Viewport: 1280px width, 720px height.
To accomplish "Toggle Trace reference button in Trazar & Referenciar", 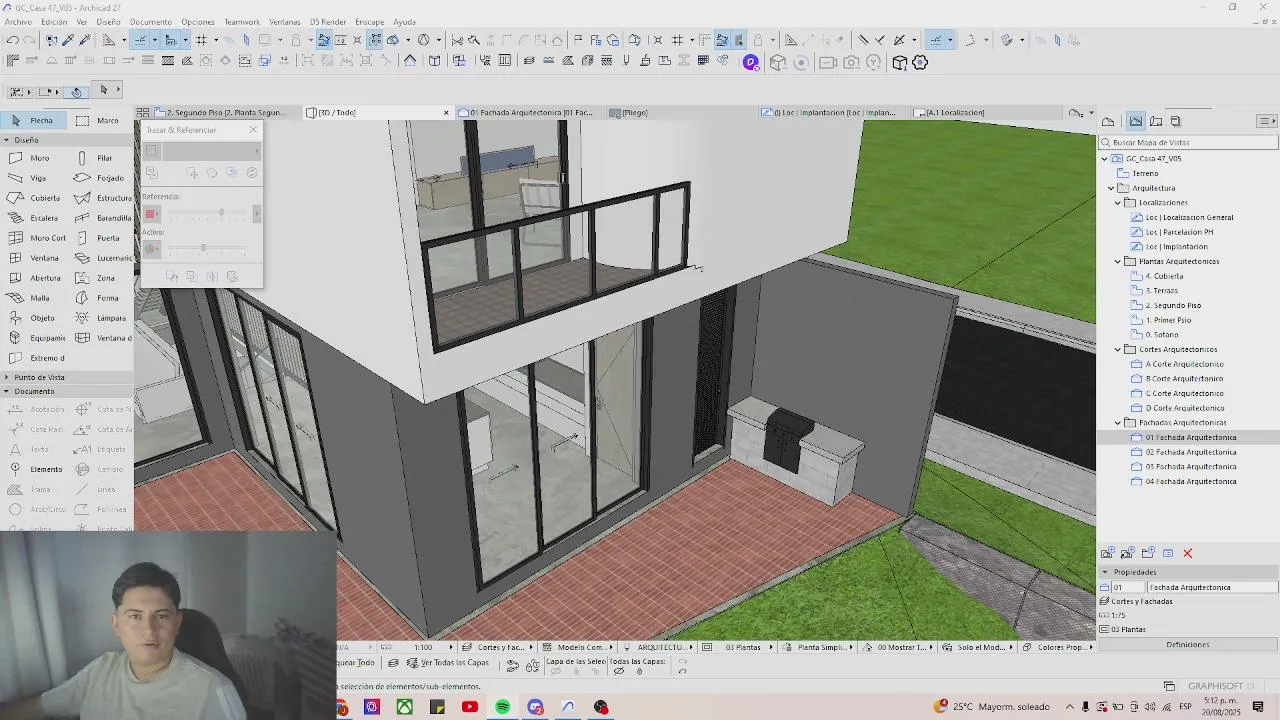I will 151,151.
